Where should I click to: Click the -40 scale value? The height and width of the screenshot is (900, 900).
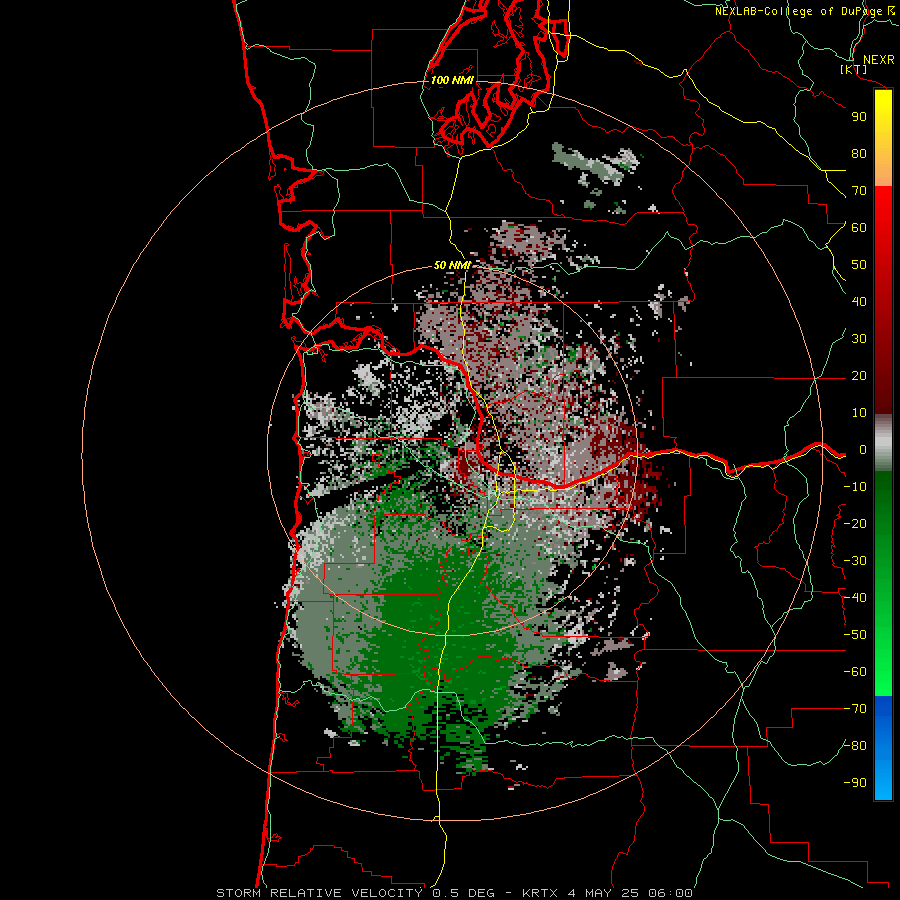coord(855,598)
